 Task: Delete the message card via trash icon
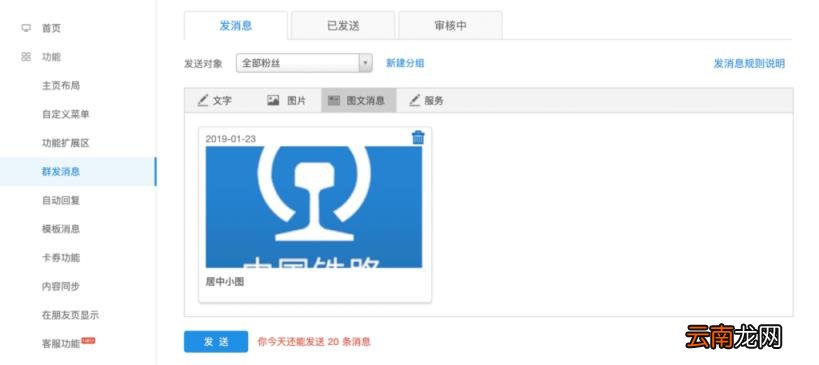tap(418, 137)
